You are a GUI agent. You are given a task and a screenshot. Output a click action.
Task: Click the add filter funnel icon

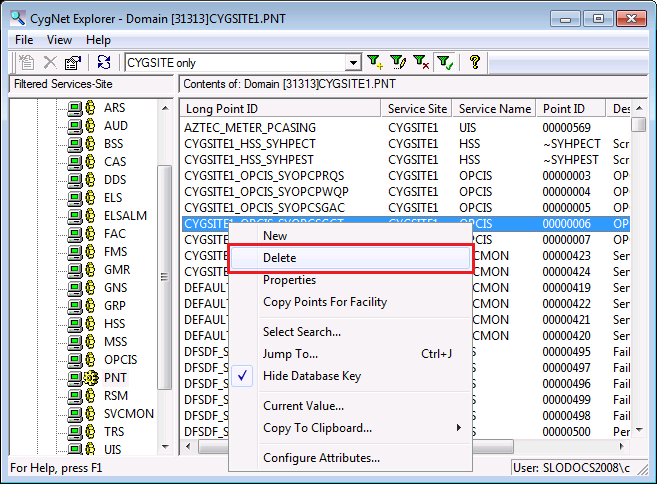point(374,62)
